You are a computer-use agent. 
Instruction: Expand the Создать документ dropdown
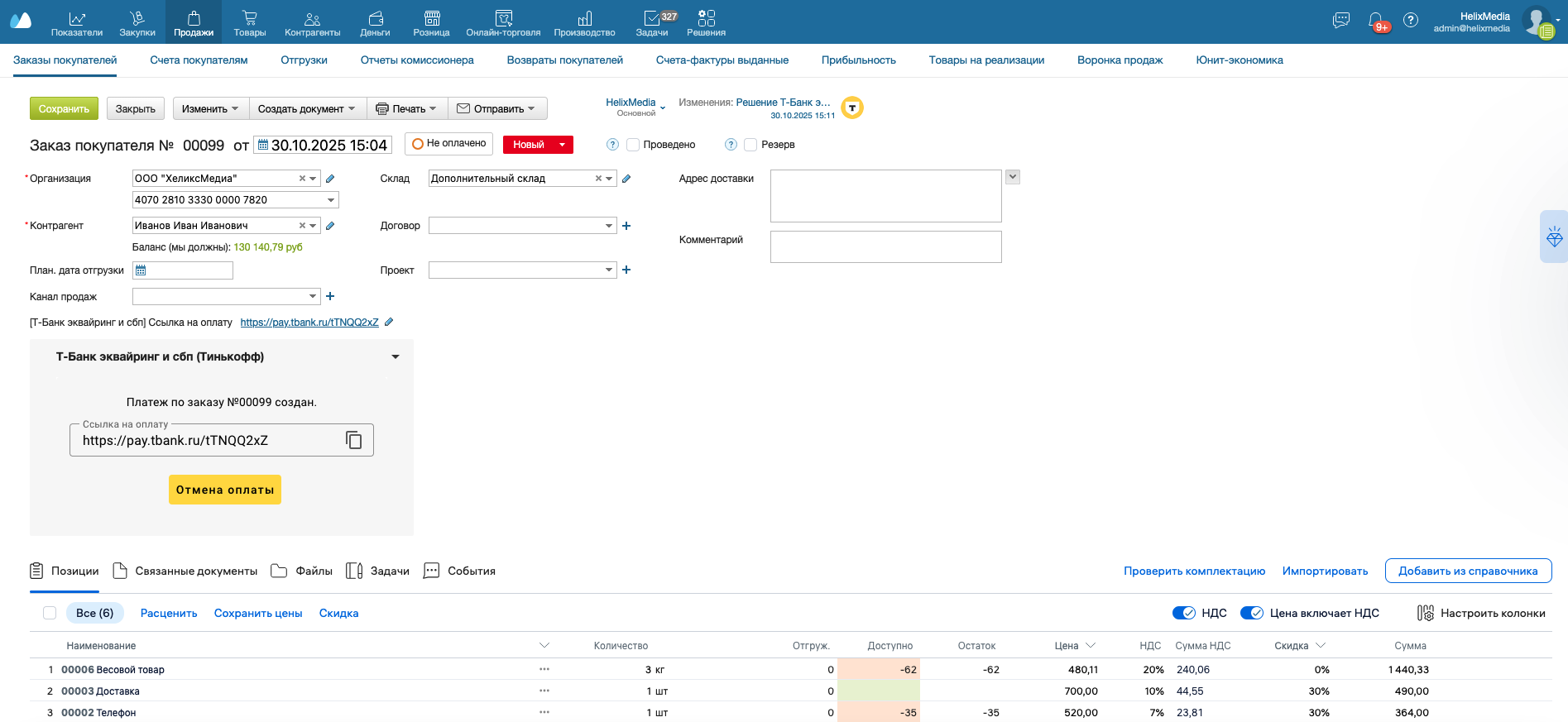(x=307, y=109)
